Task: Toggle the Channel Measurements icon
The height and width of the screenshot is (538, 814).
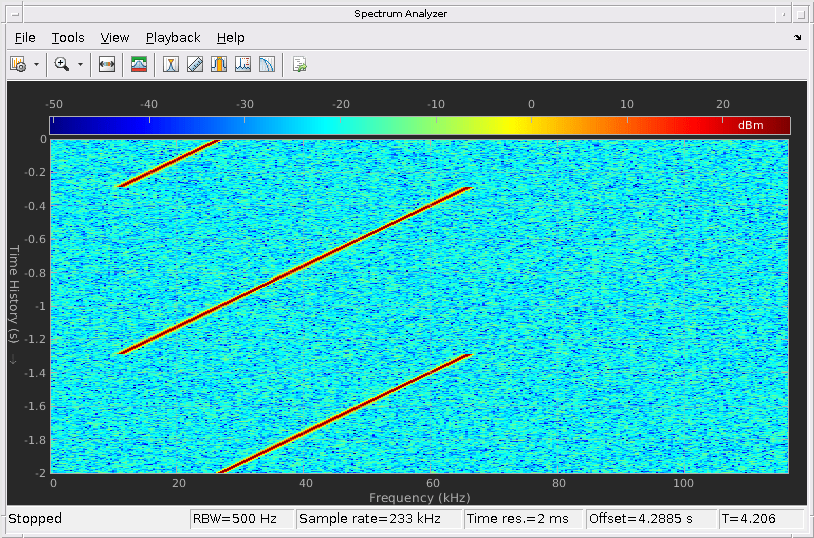Action: (x=219, y=64)
